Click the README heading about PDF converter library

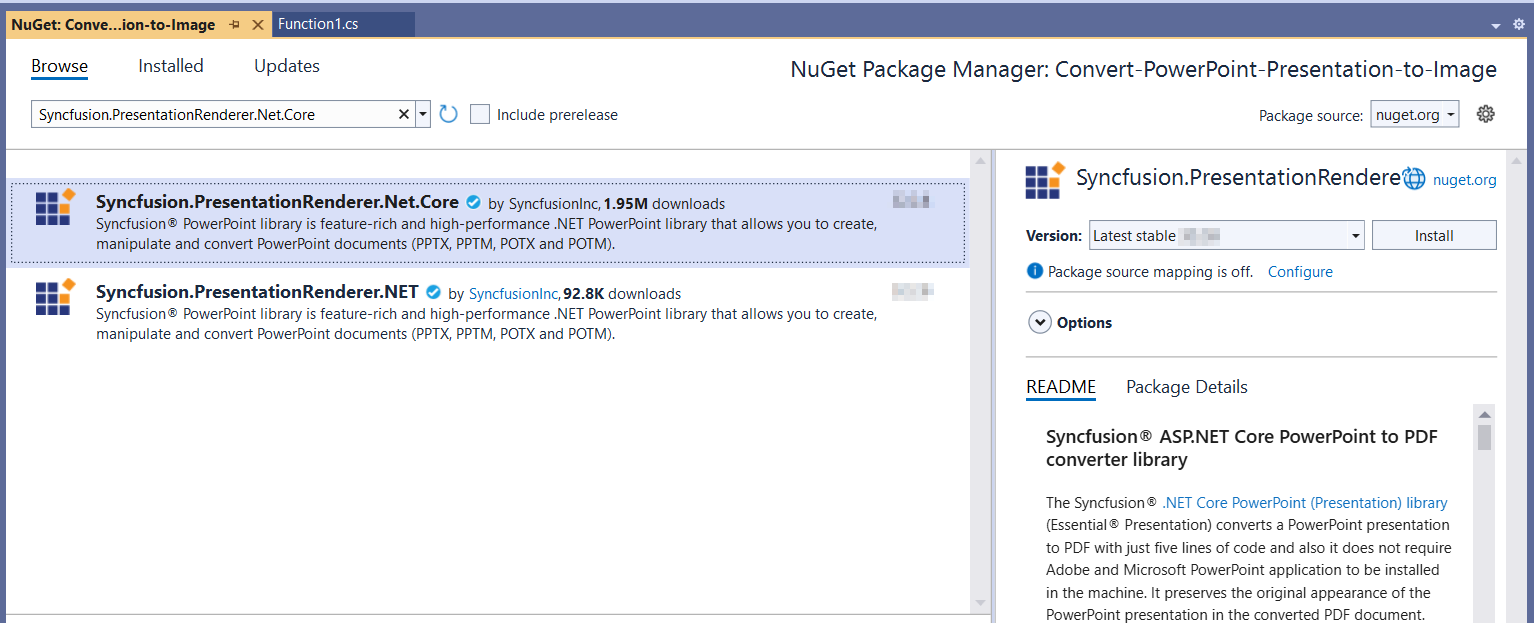coord(1242,448)
